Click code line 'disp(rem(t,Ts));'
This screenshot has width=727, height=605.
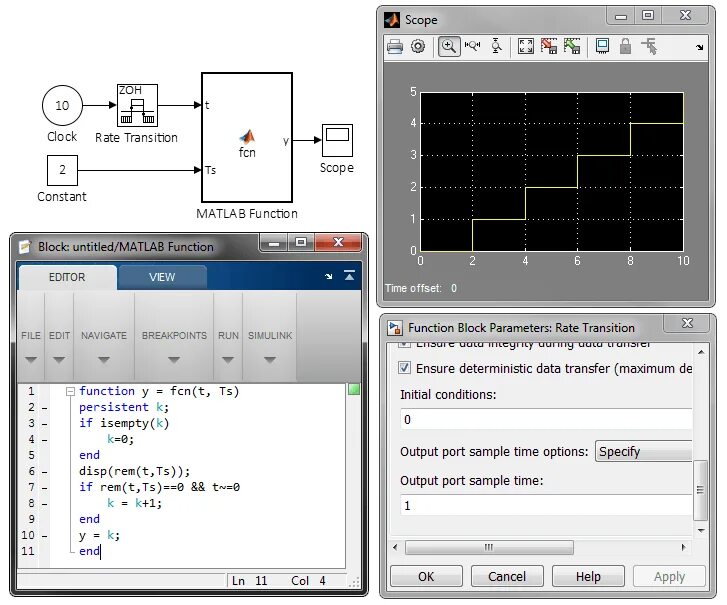tap(134, 471)
